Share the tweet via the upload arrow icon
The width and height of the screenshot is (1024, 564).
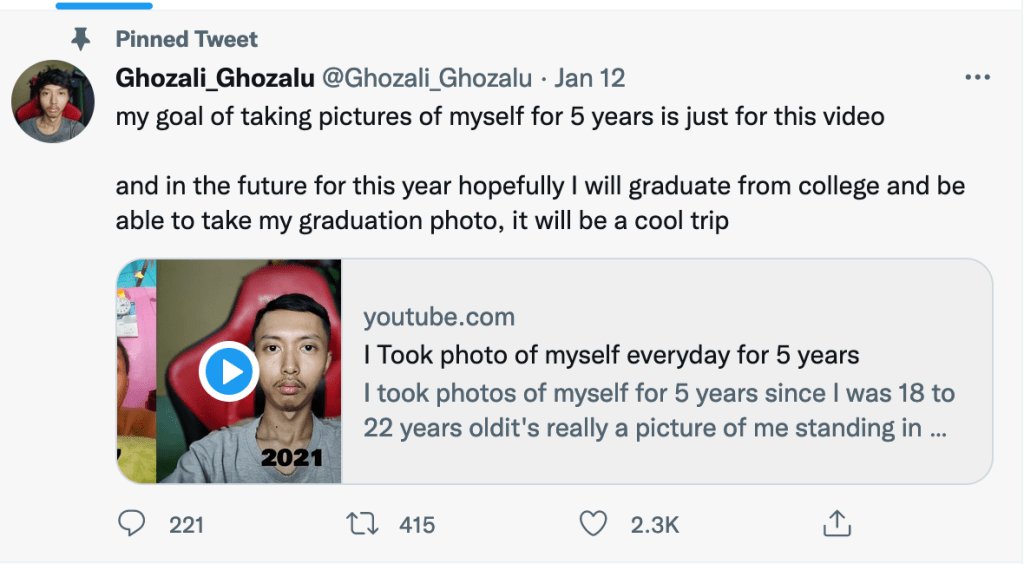tap(836, 523)
